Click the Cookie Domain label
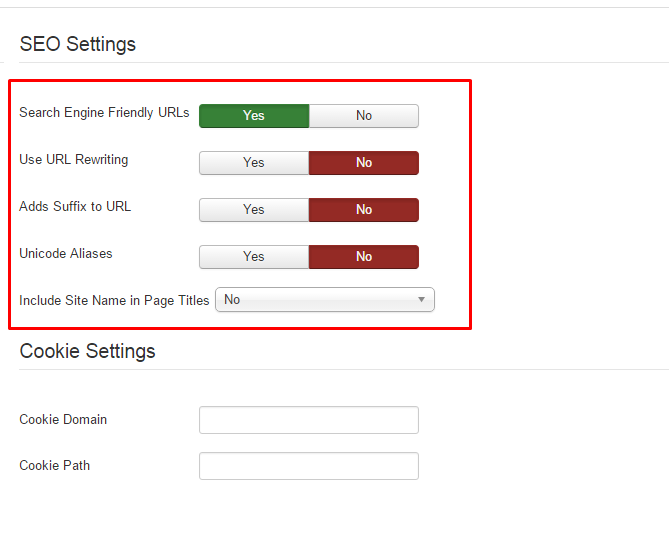Image resolution: width=669 pixels, height=546 pixels. pos(63,419)
